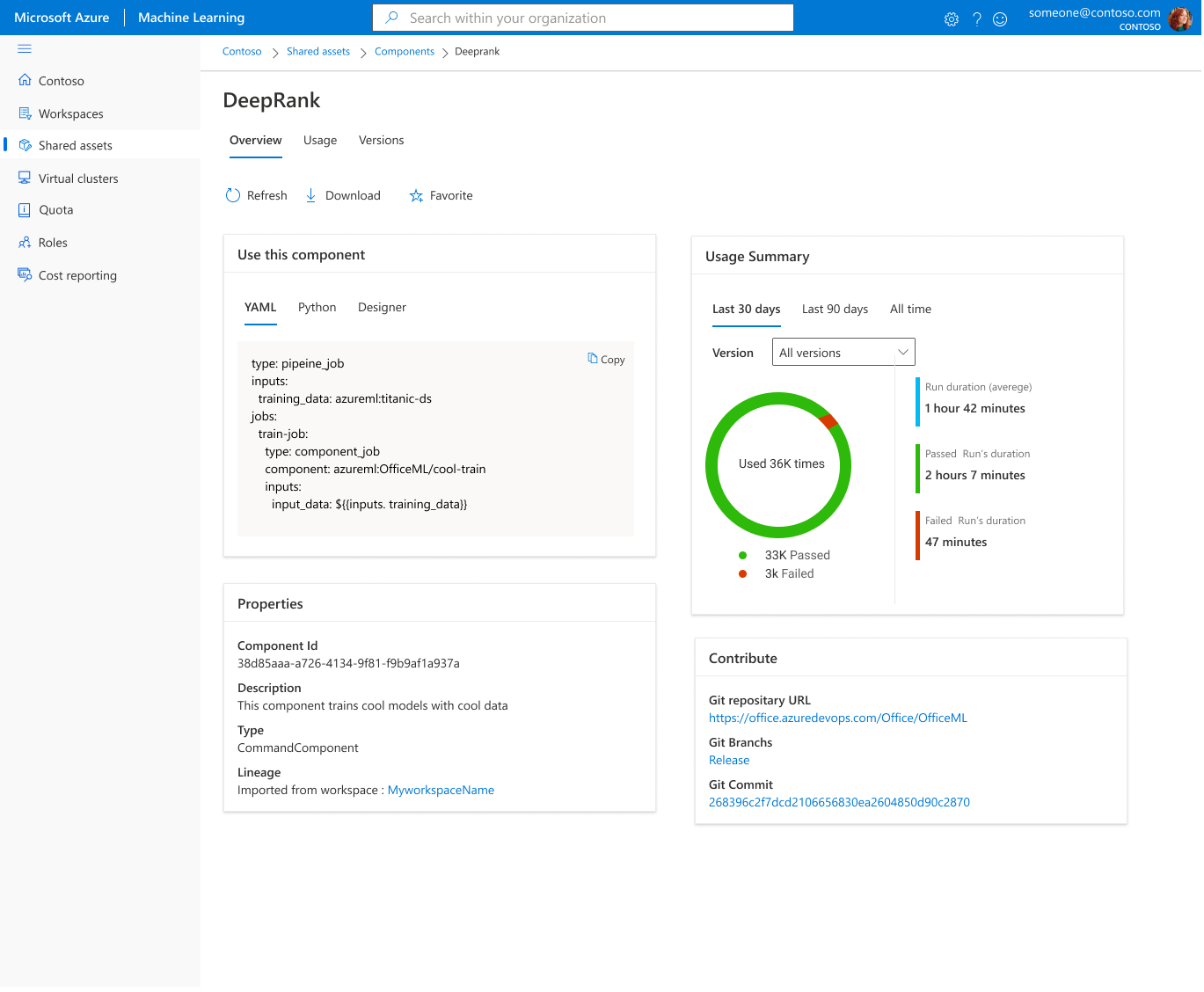
Task: Go to Shared assets breadcrumb link
Action: tap(318, 52)
